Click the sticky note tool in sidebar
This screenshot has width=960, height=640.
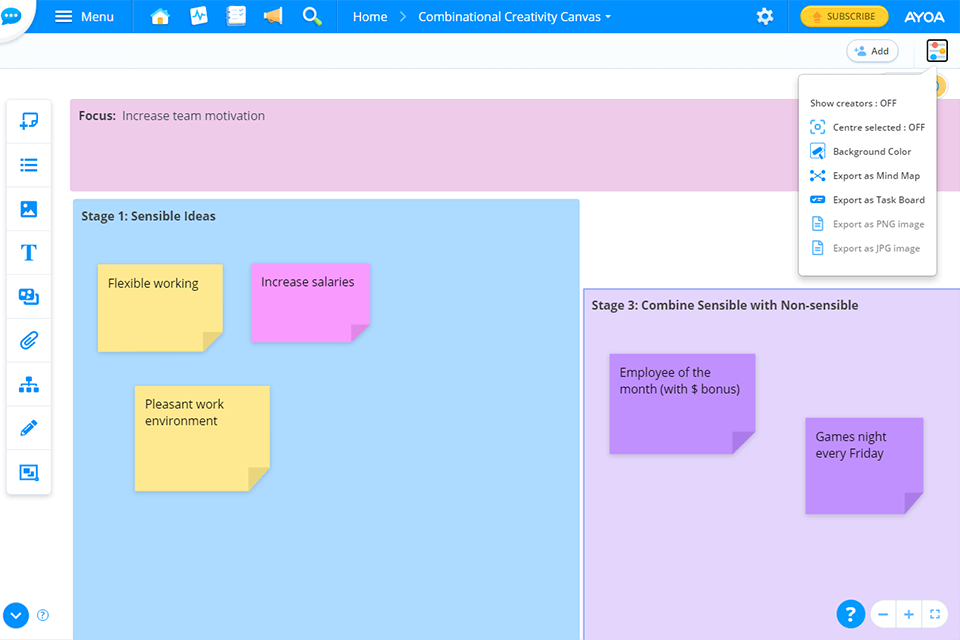(x=29, y=122)
